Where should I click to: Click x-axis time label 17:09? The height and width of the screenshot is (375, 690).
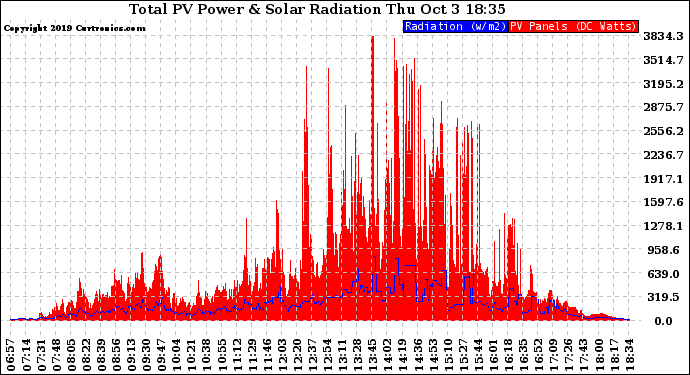(553, 354)
